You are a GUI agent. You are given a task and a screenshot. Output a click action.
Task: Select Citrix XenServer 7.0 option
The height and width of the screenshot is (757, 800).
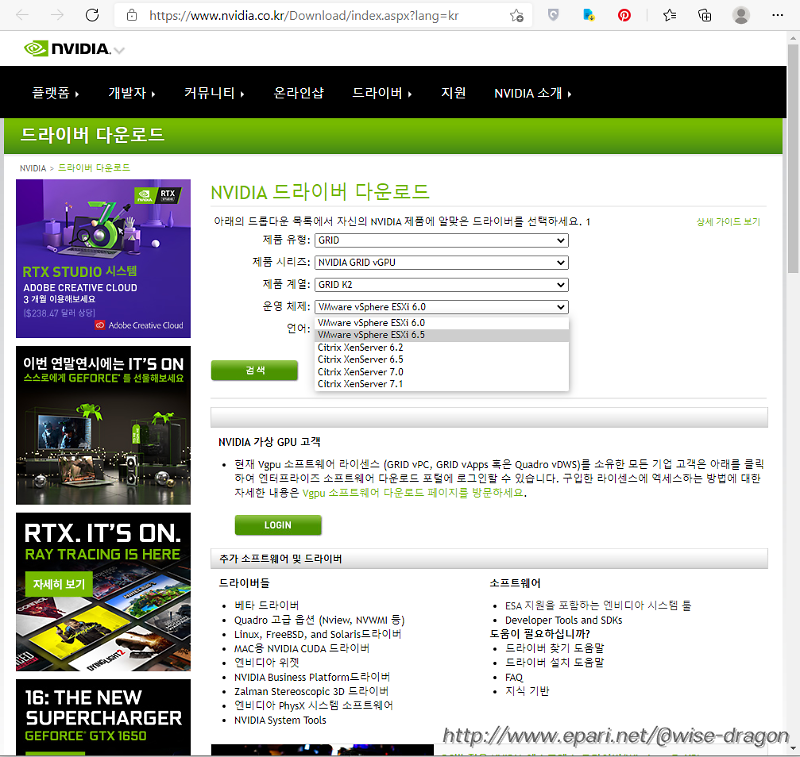point(442,372)
